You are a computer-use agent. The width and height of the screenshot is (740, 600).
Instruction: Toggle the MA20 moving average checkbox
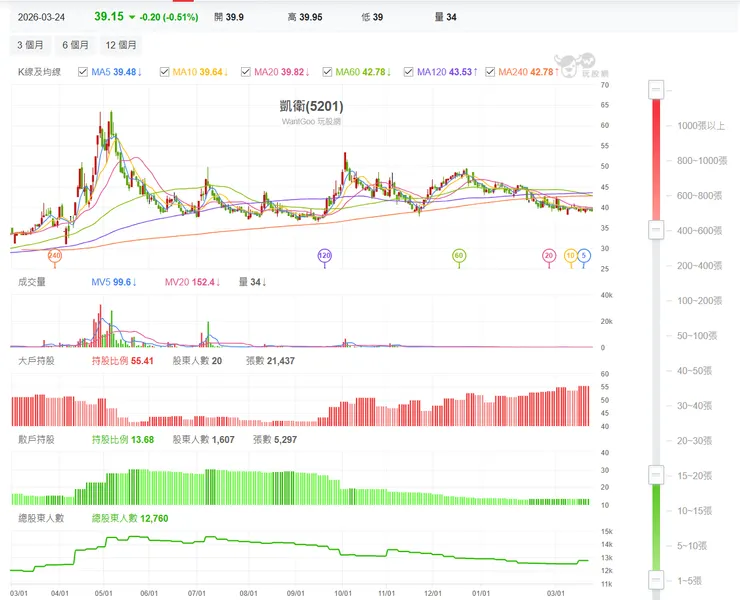pyautogui.click(x=245, y=72)
